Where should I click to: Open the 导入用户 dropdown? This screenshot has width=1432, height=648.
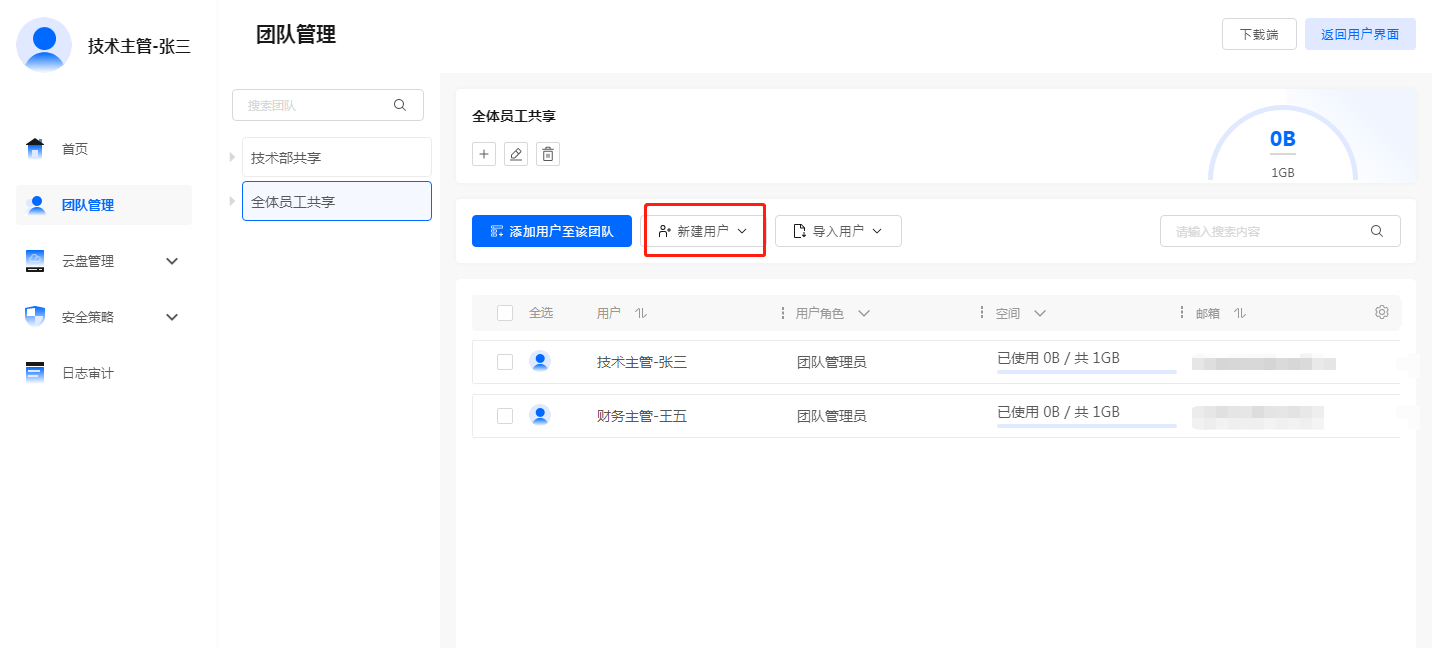[838, 231]
